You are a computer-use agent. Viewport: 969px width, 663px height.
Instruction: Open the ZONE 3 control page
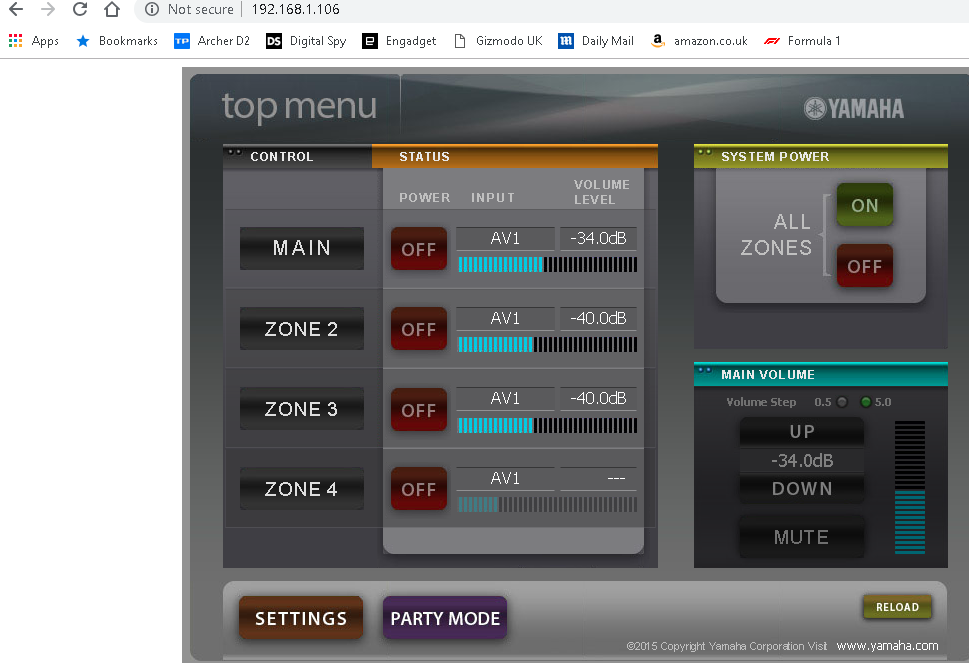301,409
